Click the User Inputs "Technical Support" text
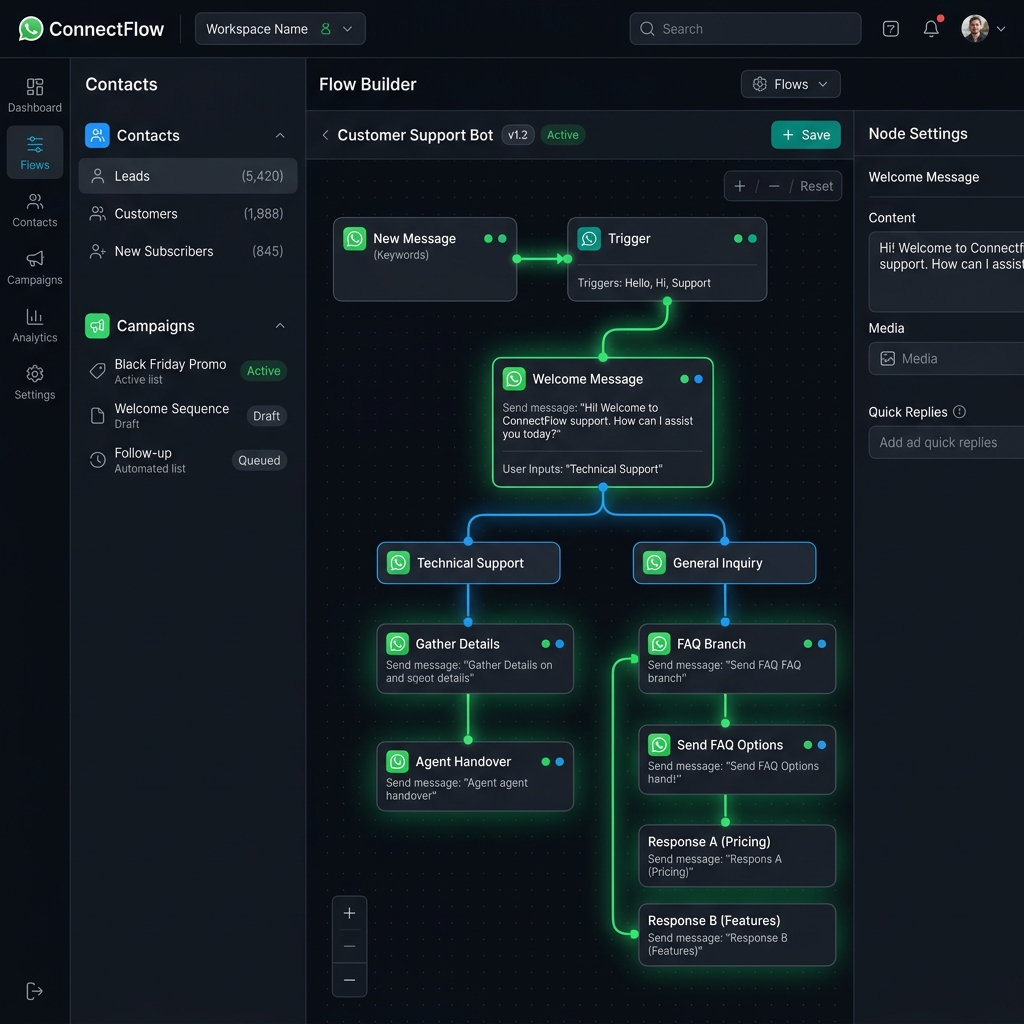Image resolution: width=1024 pixels, height=1024 pixels. pyautogui.click(x=583, y=469)
